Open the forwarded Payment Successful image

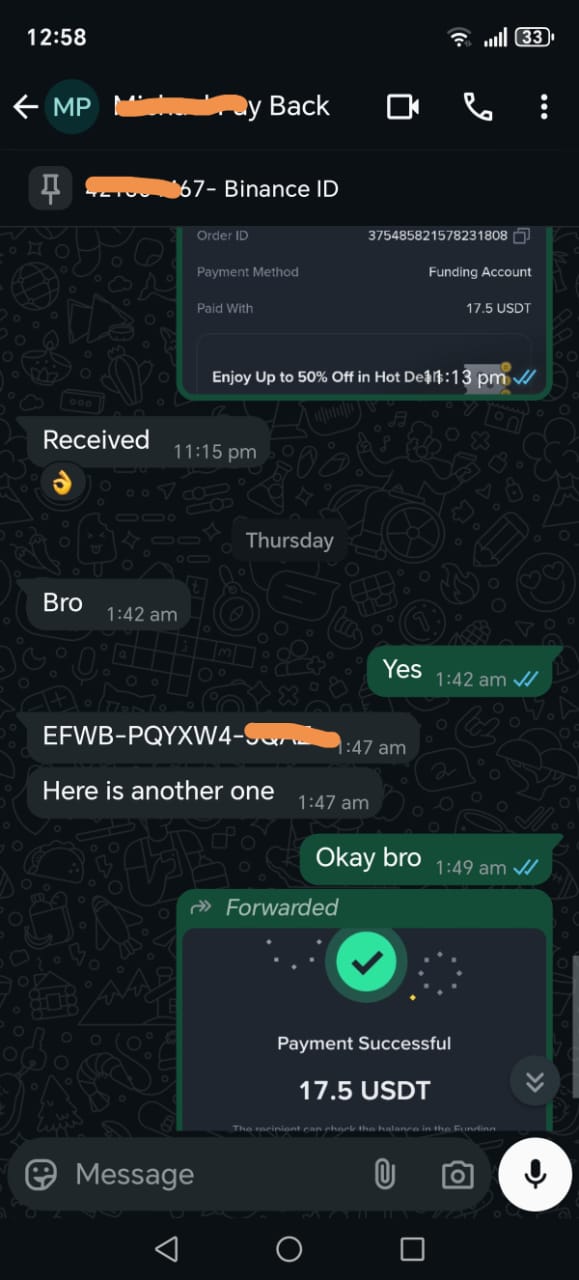coord(364,1030)
